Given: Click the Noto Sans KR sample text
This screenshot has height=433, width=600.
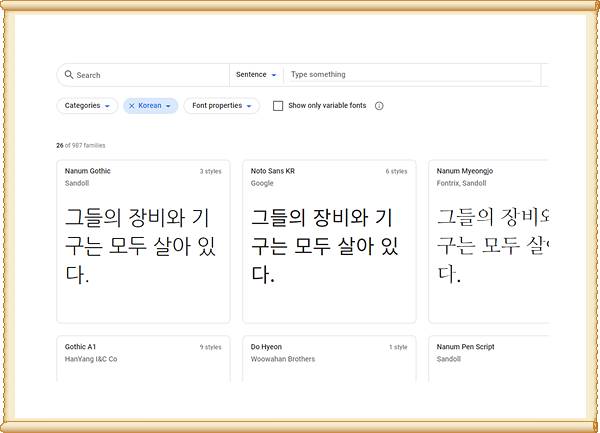Looking at the screenshot, I should click(325, 246).
